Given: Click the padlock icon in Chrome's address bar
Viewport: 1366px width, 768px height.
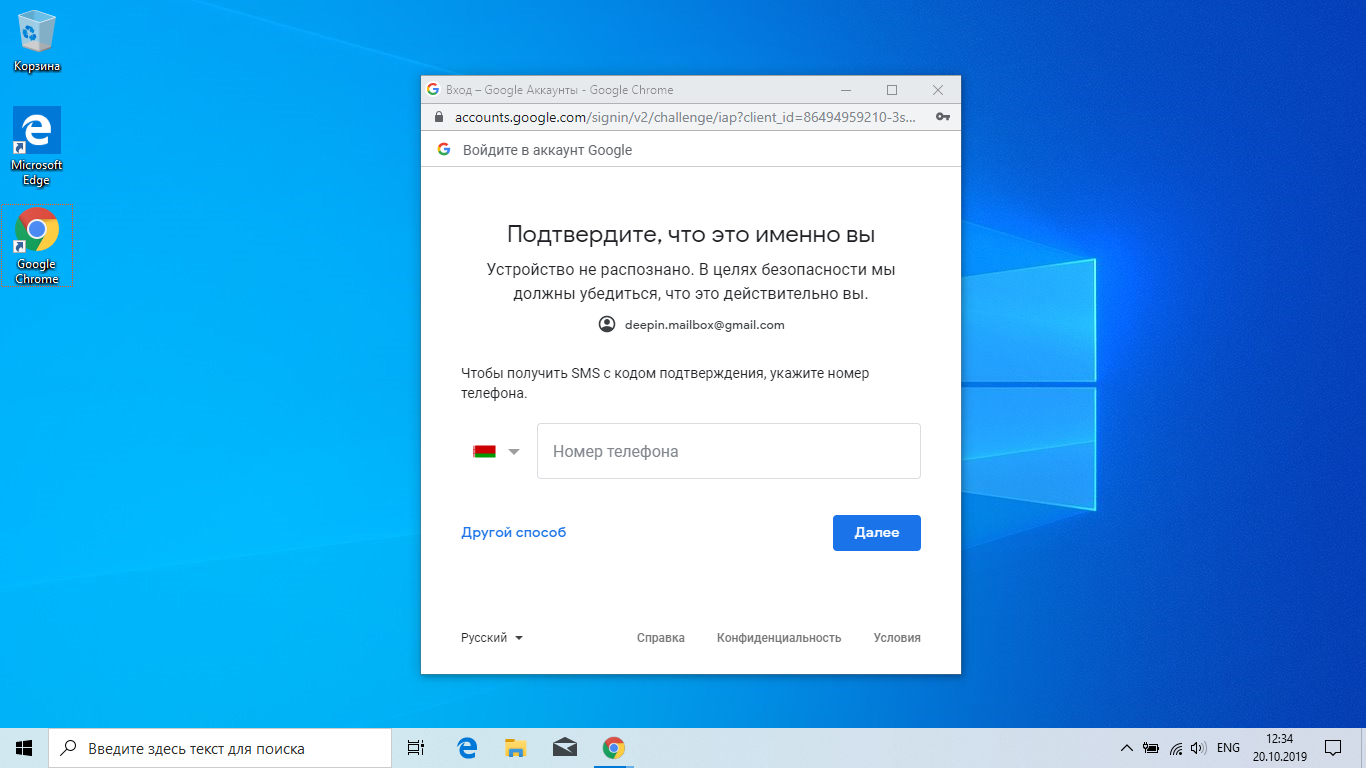Looking at the screenshot, I should (438, 117).
